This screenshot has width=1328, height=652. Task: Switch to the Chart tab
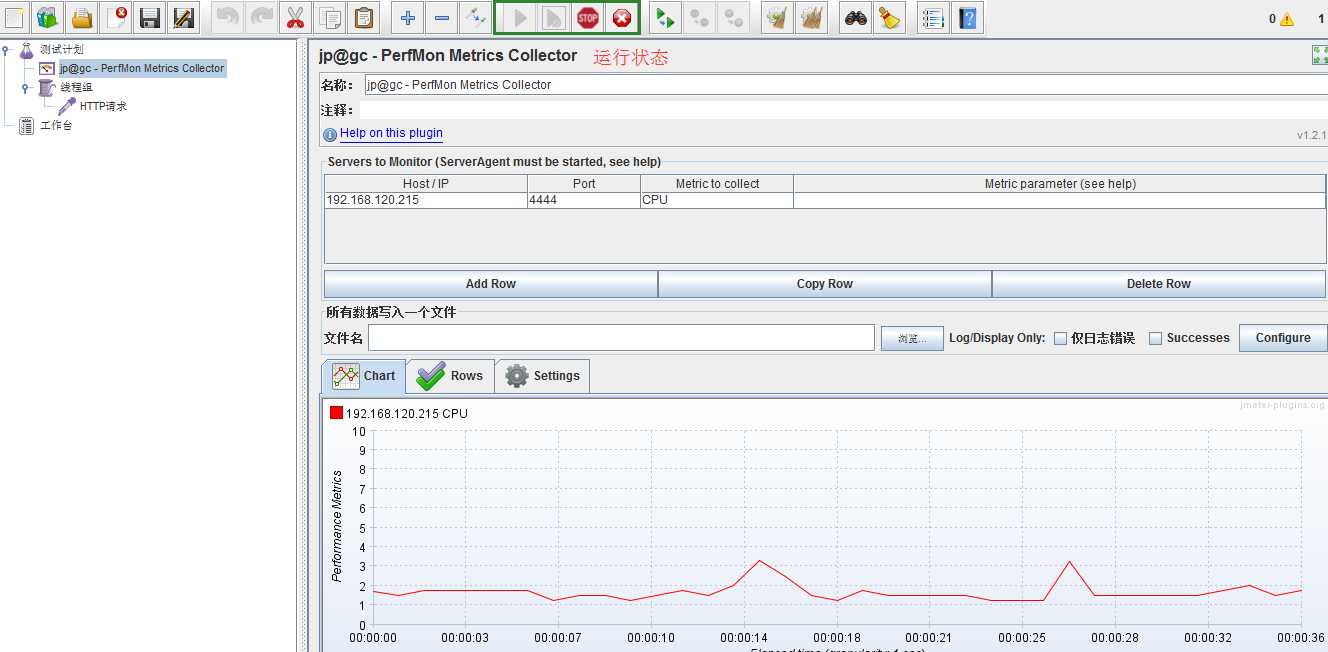point(364,376)
